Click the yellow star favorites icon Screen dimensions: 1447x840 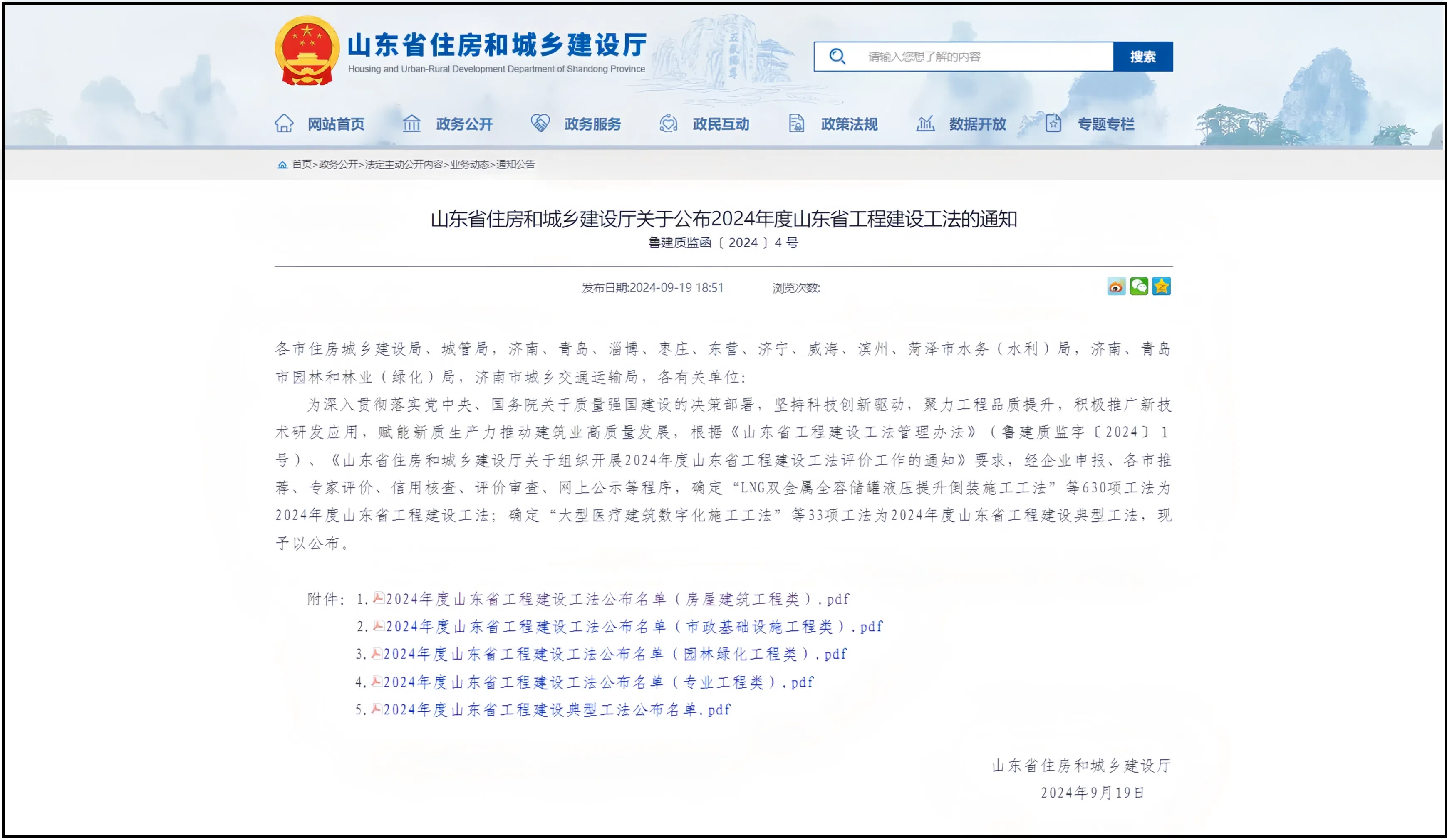click(x=1161, y=287)
